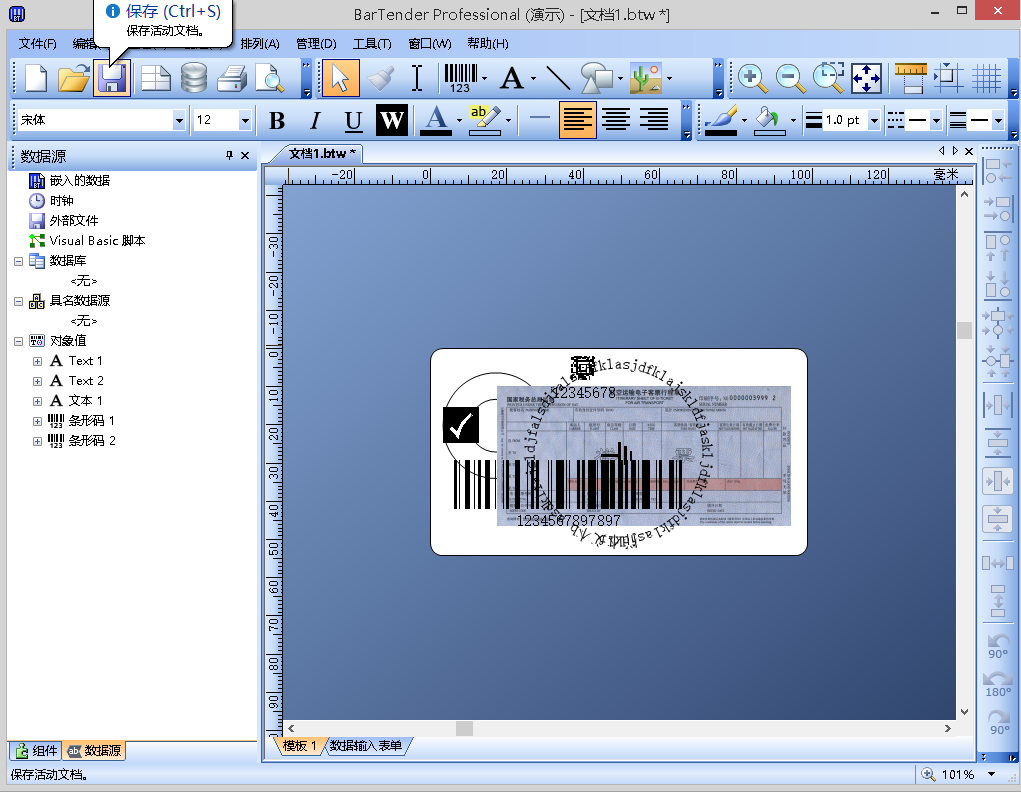Open the line thickness 1.0 pt dropdown

click(874, 120)
